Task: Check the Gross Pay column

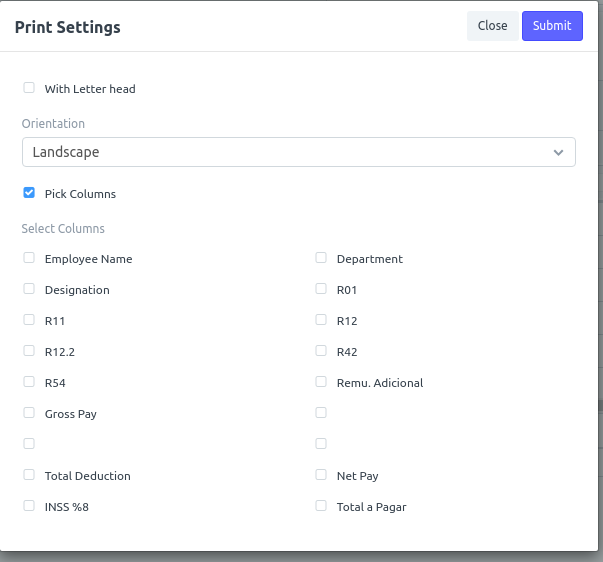Action: pyautogui.click(x=29, y=413)
